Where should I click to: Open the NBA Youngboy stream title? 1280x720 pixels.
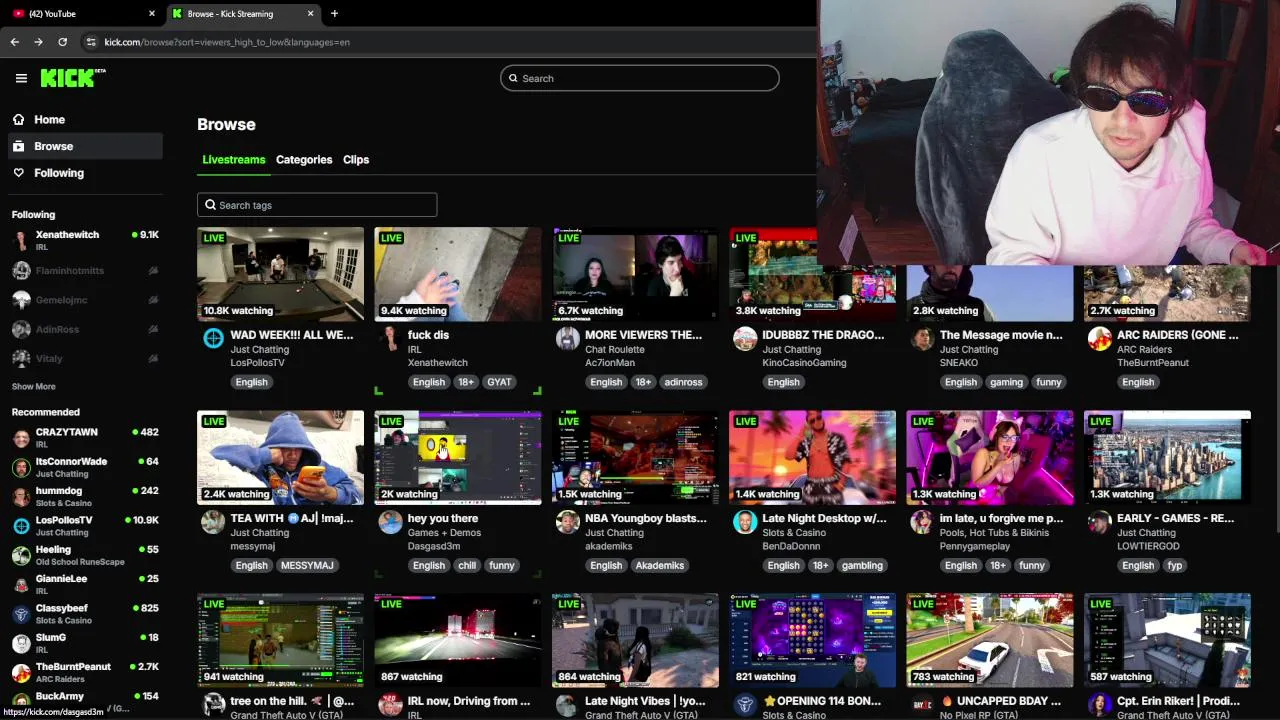point(645,518)
